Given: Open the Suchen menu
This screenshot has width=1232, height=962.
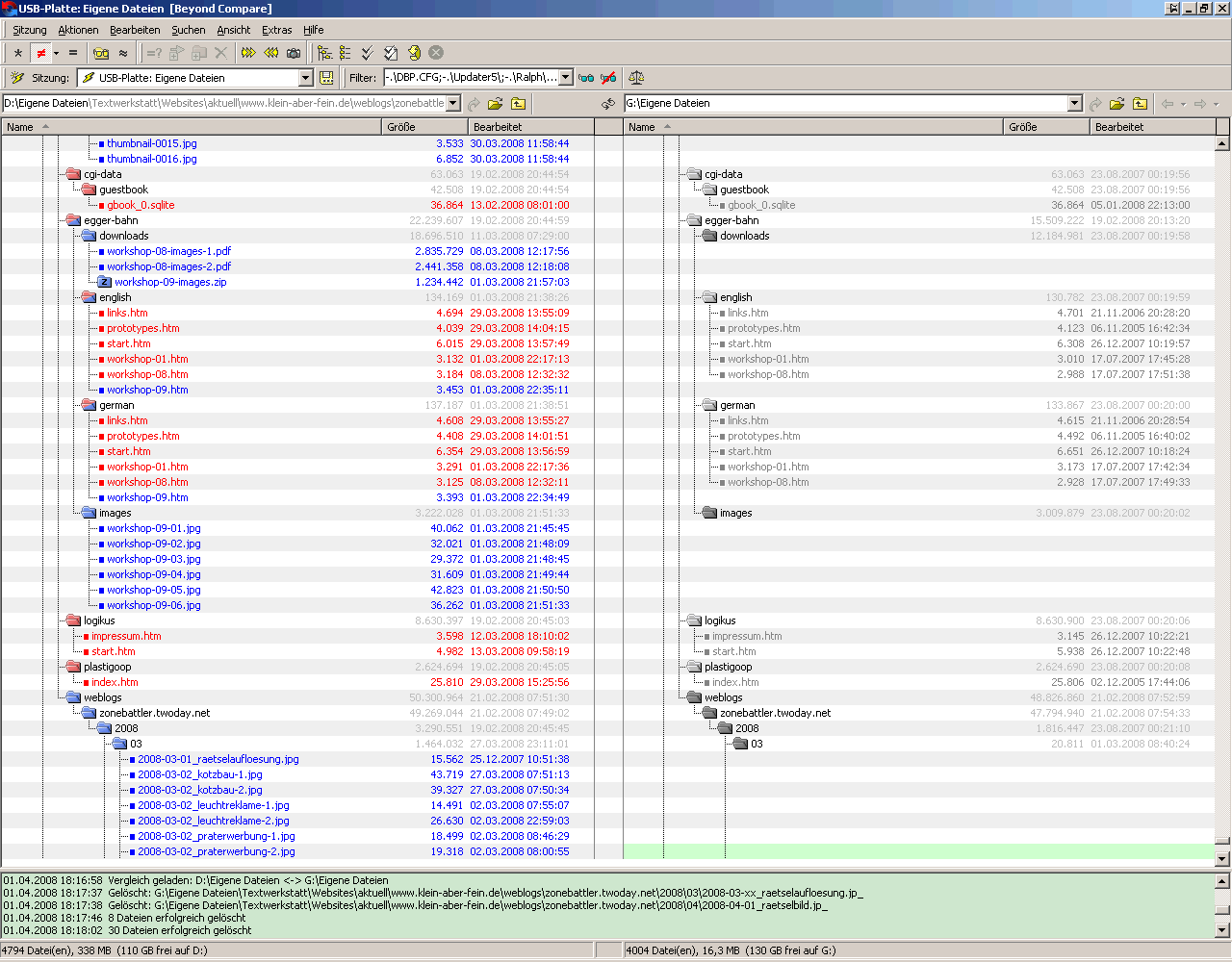Looking at the screenshot, I should coord(189,30).
